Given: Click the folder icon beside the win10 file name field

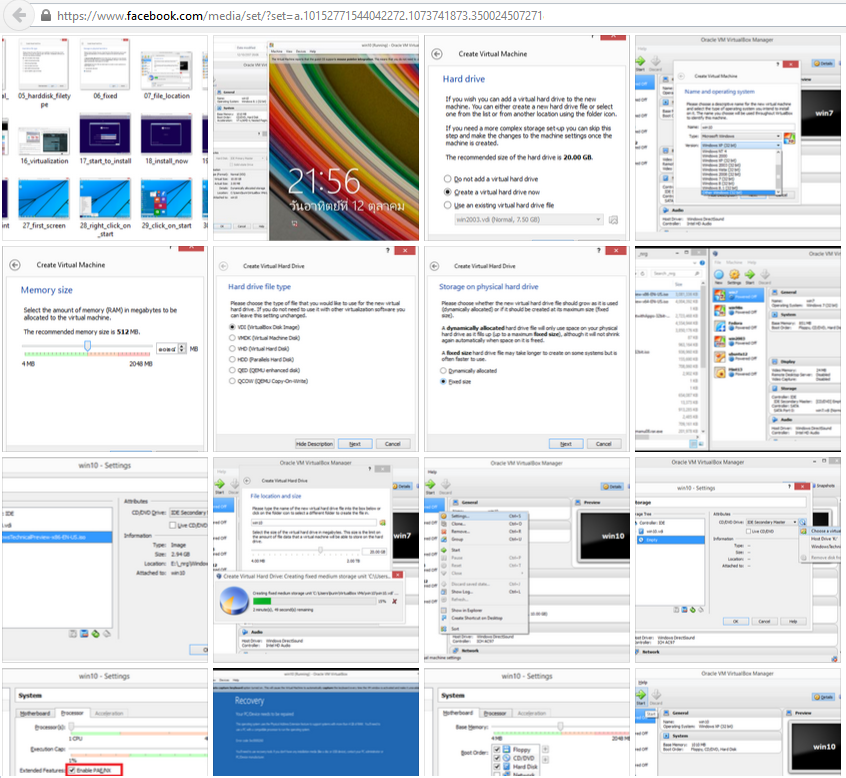Looking at the screenshot, I should (x=383, y=523).
